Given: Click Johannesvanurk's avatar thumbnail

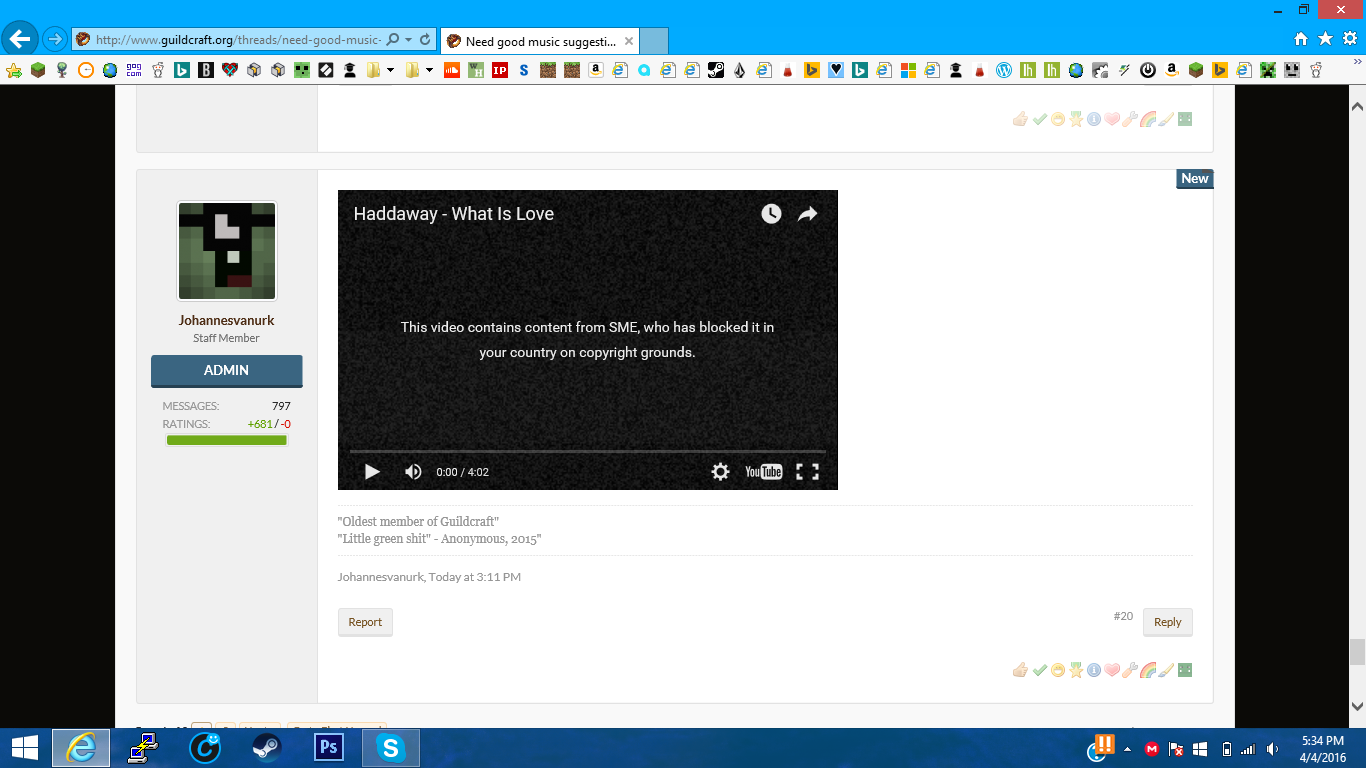Looking at the screenshot, I should [227, 251].
